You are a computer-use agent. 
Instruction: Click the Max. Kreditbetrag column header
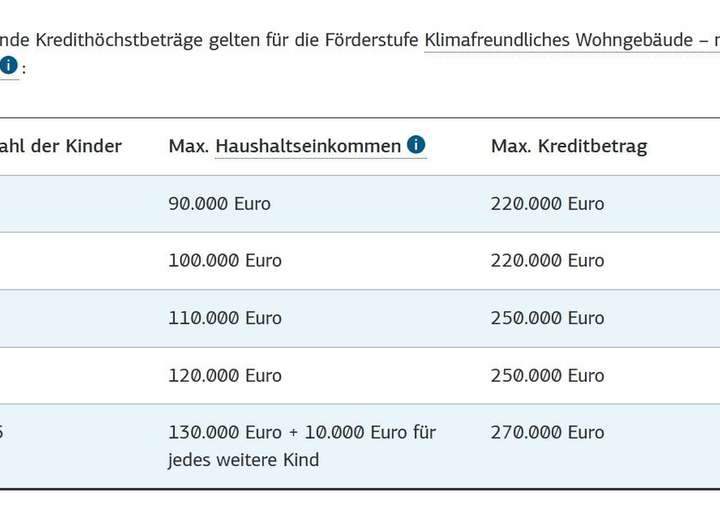[x=568, y=147]
